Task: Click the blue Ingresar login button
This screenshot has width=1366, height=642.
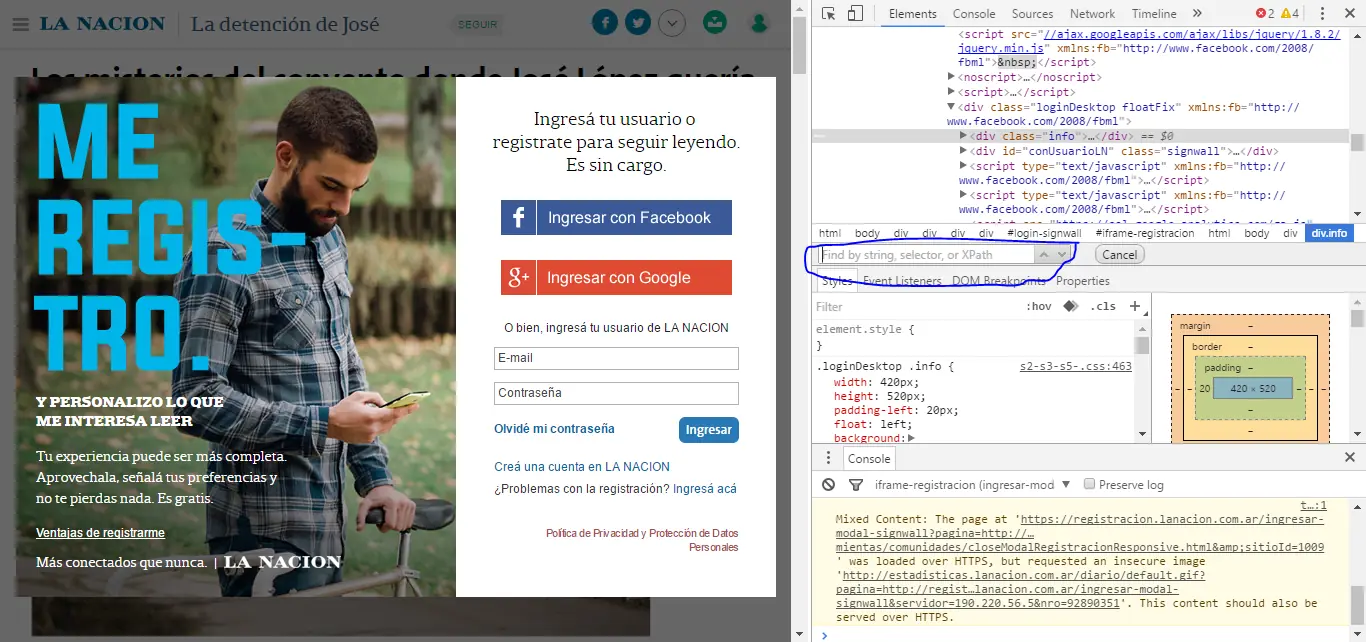Action: (709, 430)
